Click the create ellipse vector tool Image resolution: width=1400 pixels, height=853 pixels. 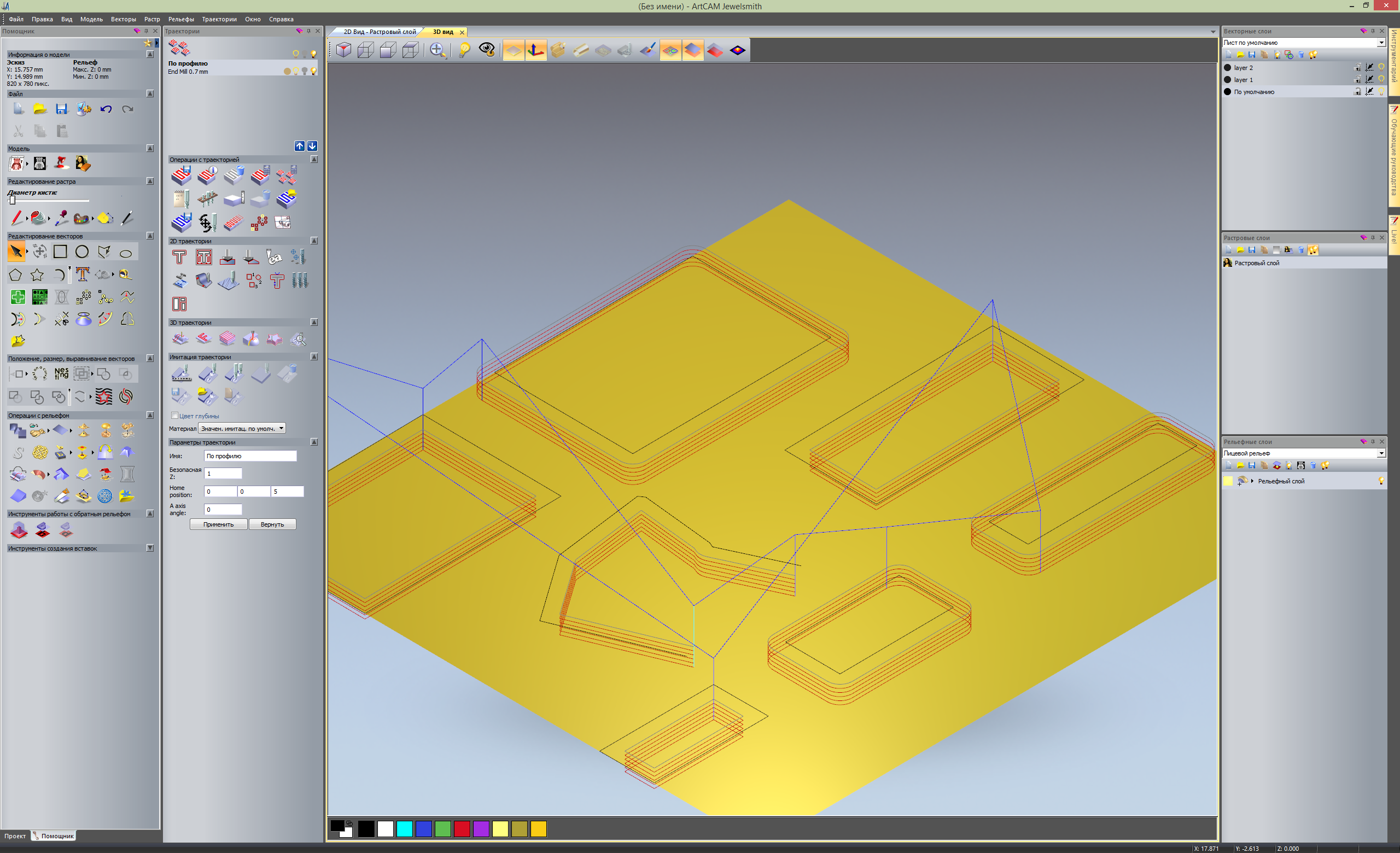pyautogui.click(x=126, y=253)
